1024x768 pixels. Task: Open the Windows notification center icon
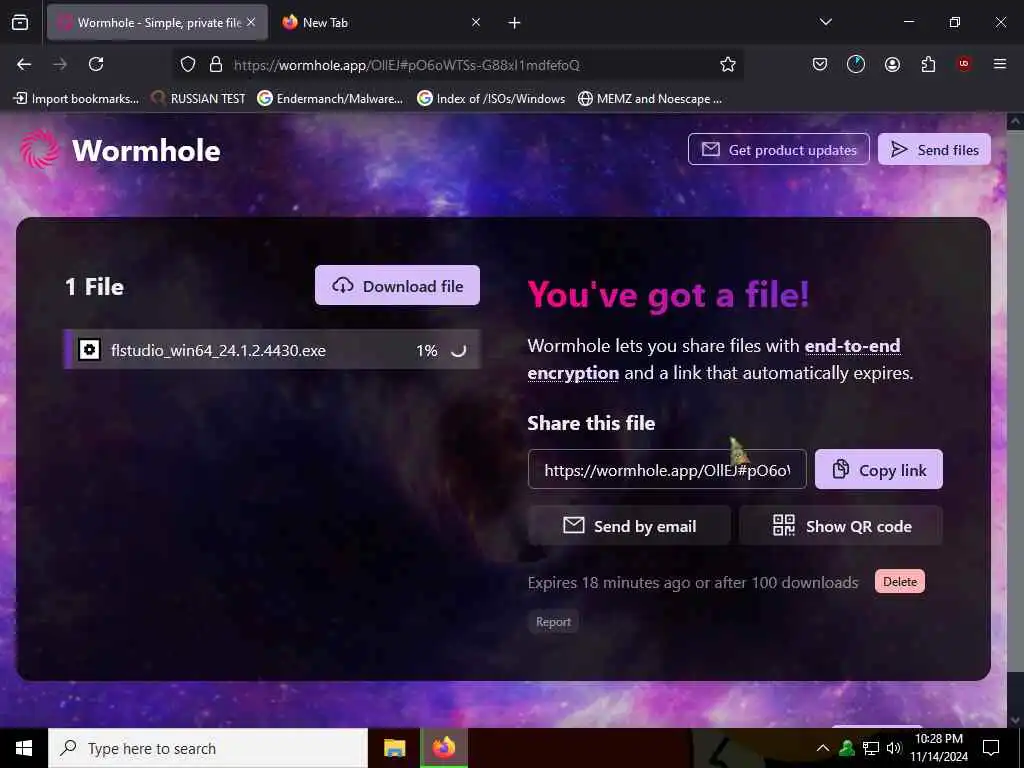[x=991, y=748]
